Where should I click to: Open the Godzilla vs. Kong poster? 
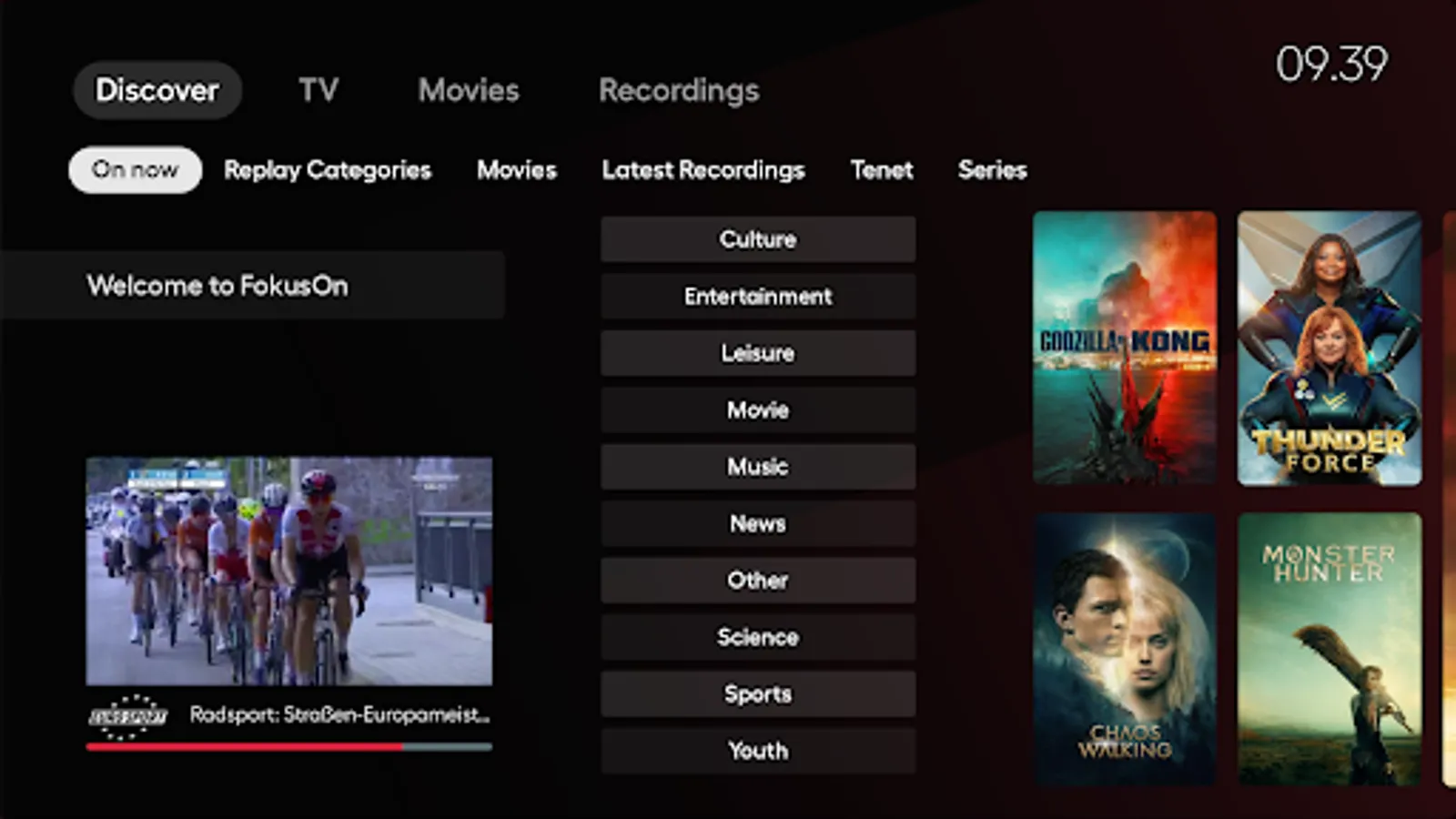point(1125,349)
